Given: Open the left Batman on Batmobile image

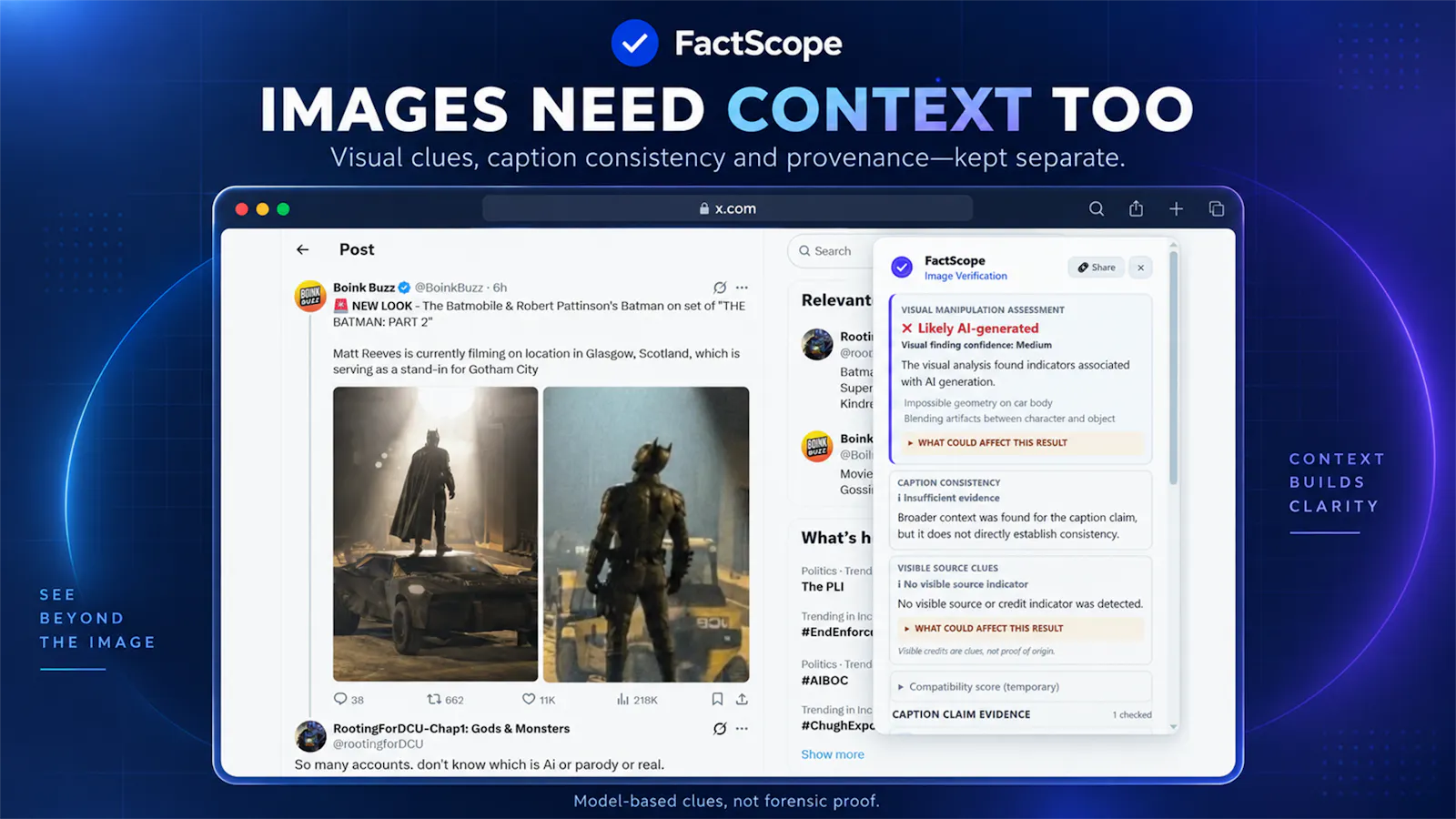Looking at the screenshot, I should click(x=436, y=534).
